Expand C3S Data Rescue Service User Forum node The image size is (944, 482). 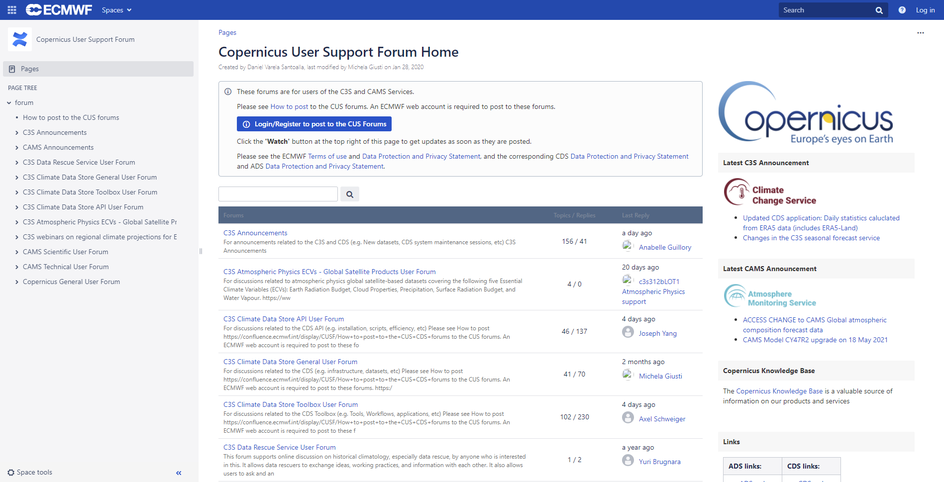17,162
